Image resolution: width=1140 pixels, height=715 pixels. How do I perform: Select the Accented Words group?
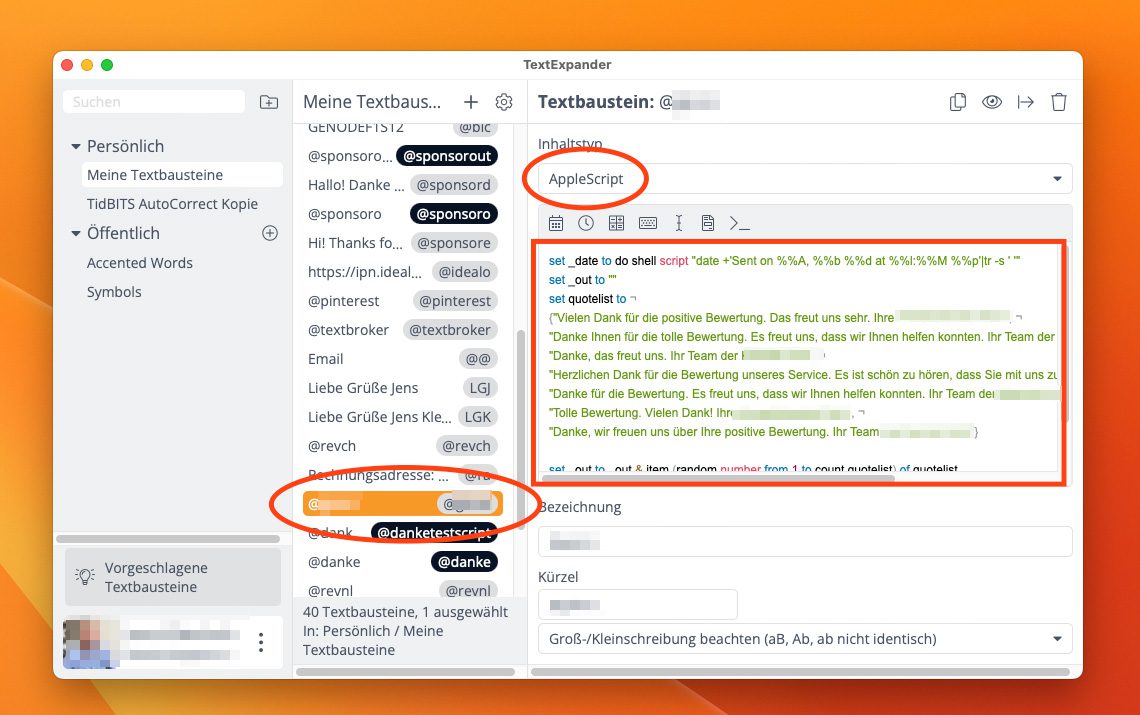pyautogui.click(x=140, y=262)
